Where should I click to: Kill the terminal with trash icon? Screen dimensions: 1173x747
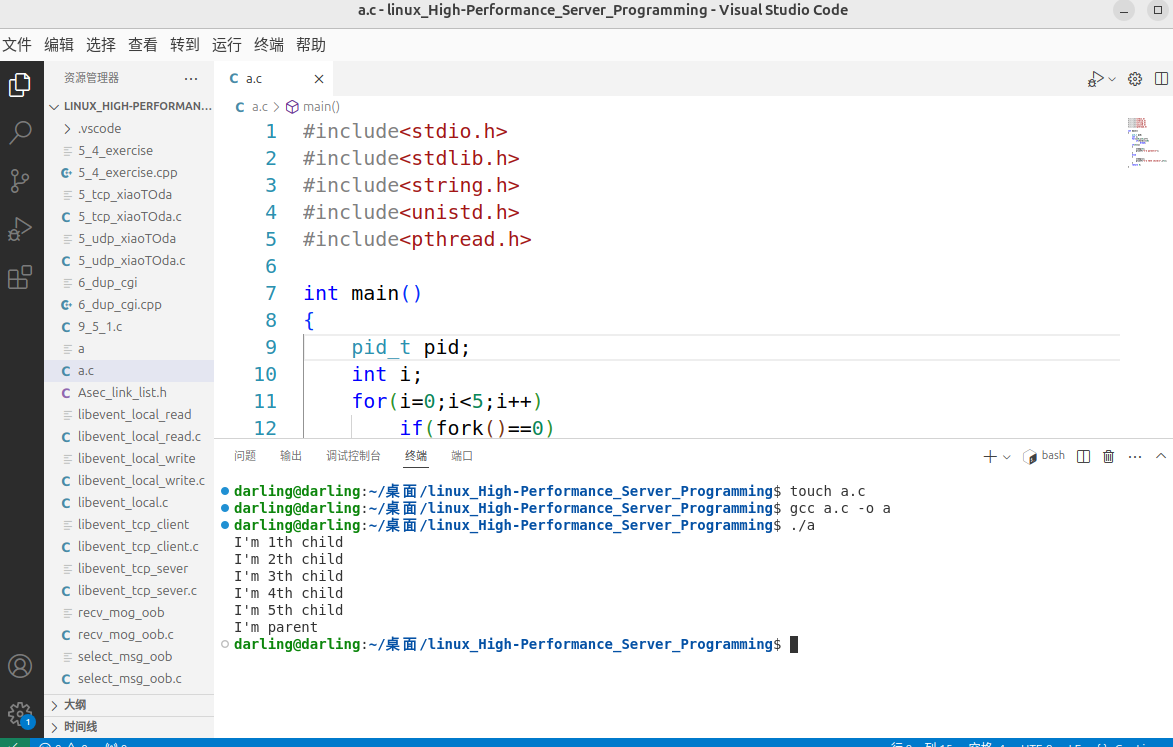(x=1109, y=456)
